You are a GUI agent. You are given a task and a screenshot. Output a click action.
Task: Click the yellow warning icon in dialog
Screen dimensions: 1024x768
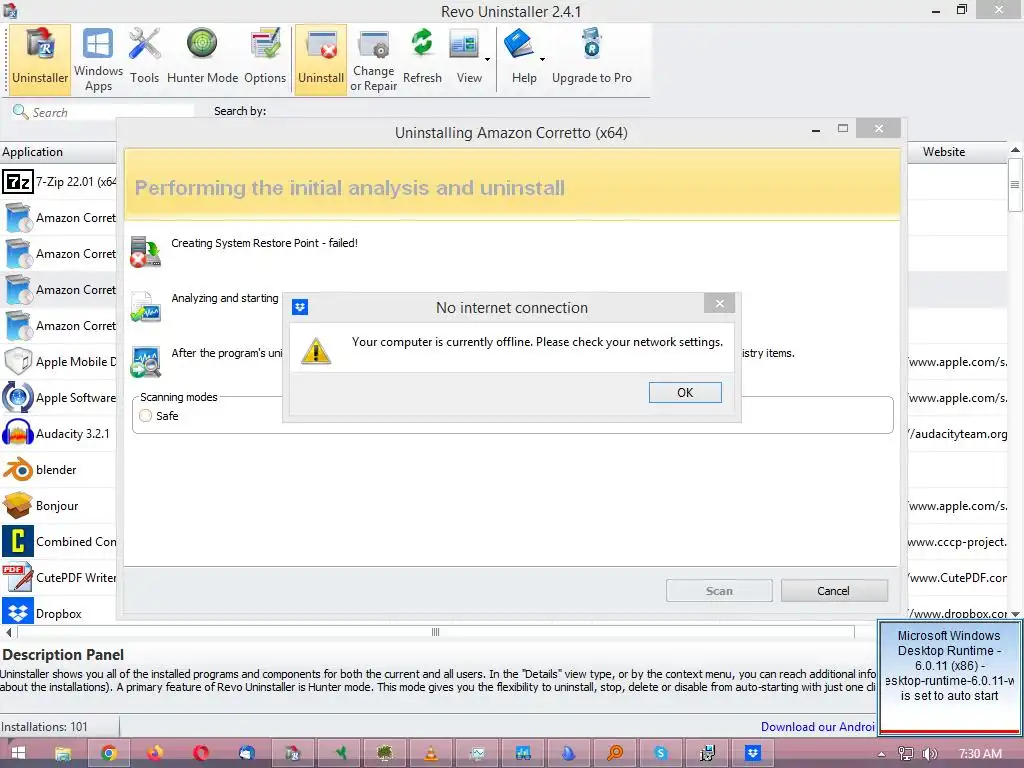tap(316, 350)
